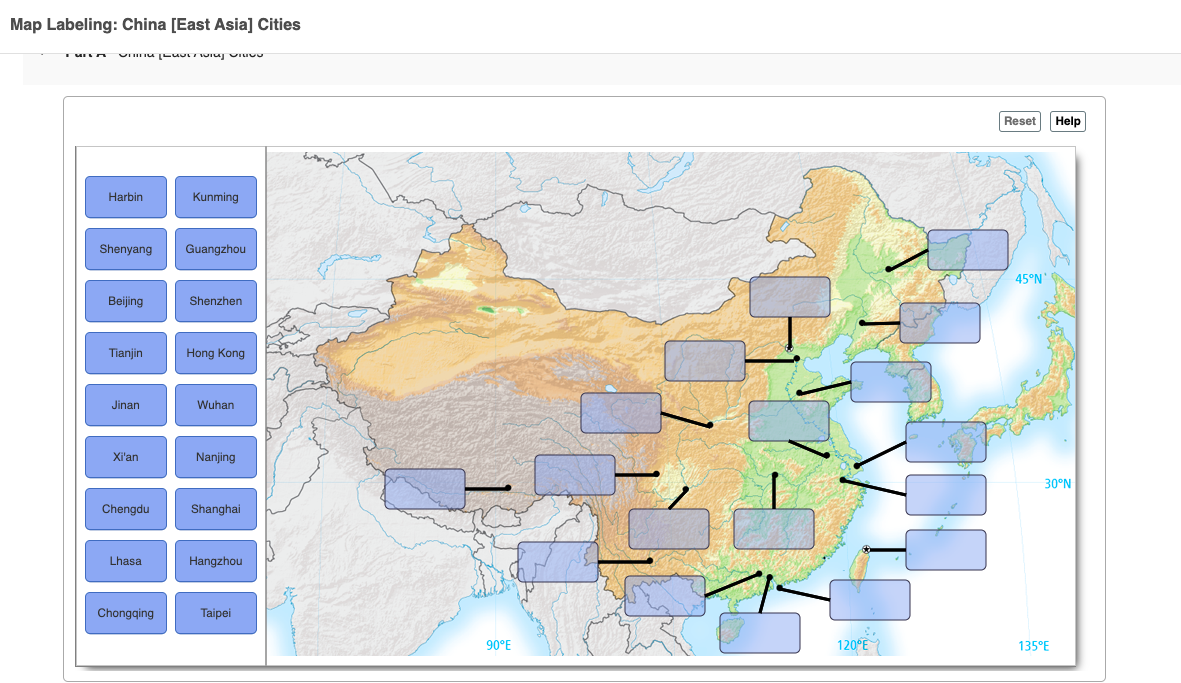Select the Jinan city label
This screenshot has height=683, width=1181.
126,405
